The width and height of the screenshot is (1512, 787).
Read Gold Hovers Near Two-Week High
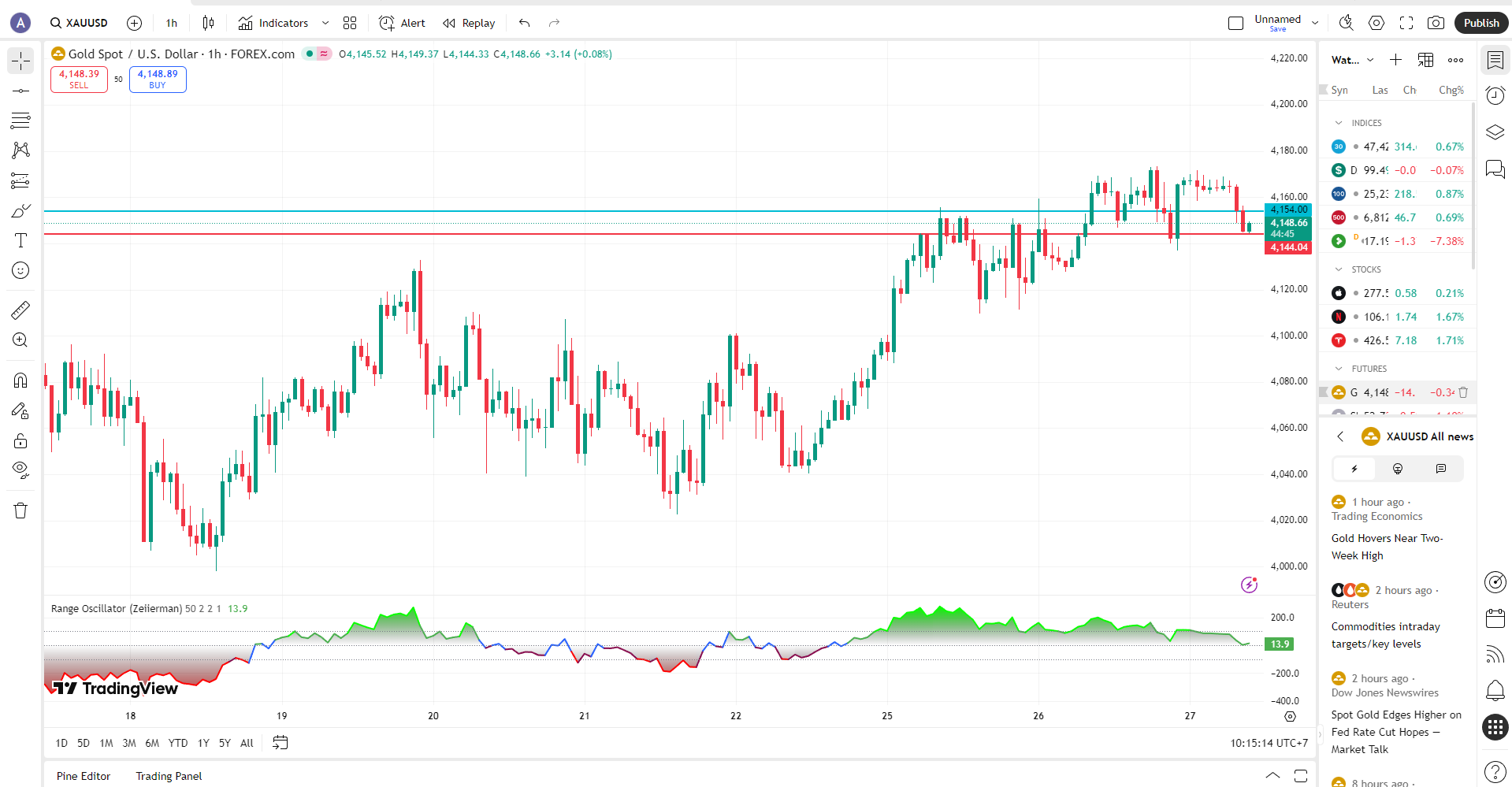click(1387, 547)
